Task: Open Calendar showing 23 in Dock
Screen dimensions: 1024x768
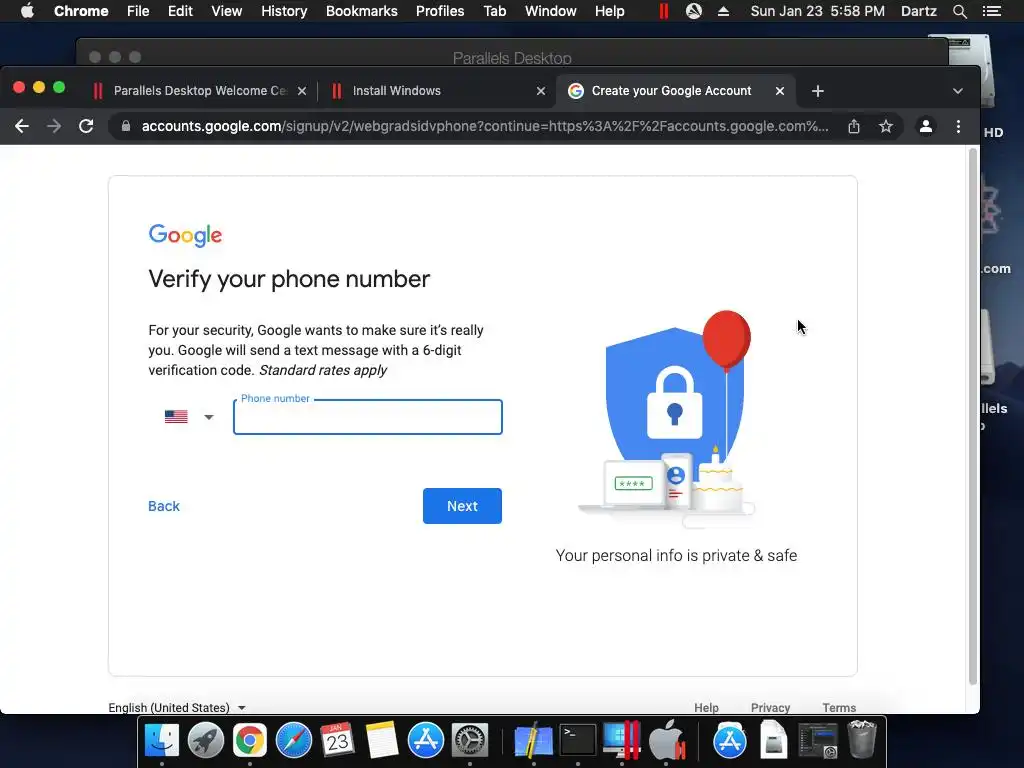Action: coord(338,741)
